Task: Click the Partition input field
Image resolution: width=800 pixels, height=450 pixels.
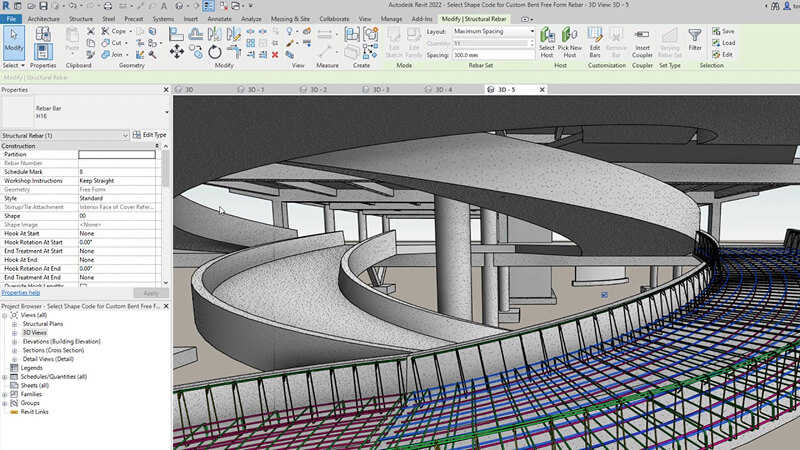Action: coord(117,155)
